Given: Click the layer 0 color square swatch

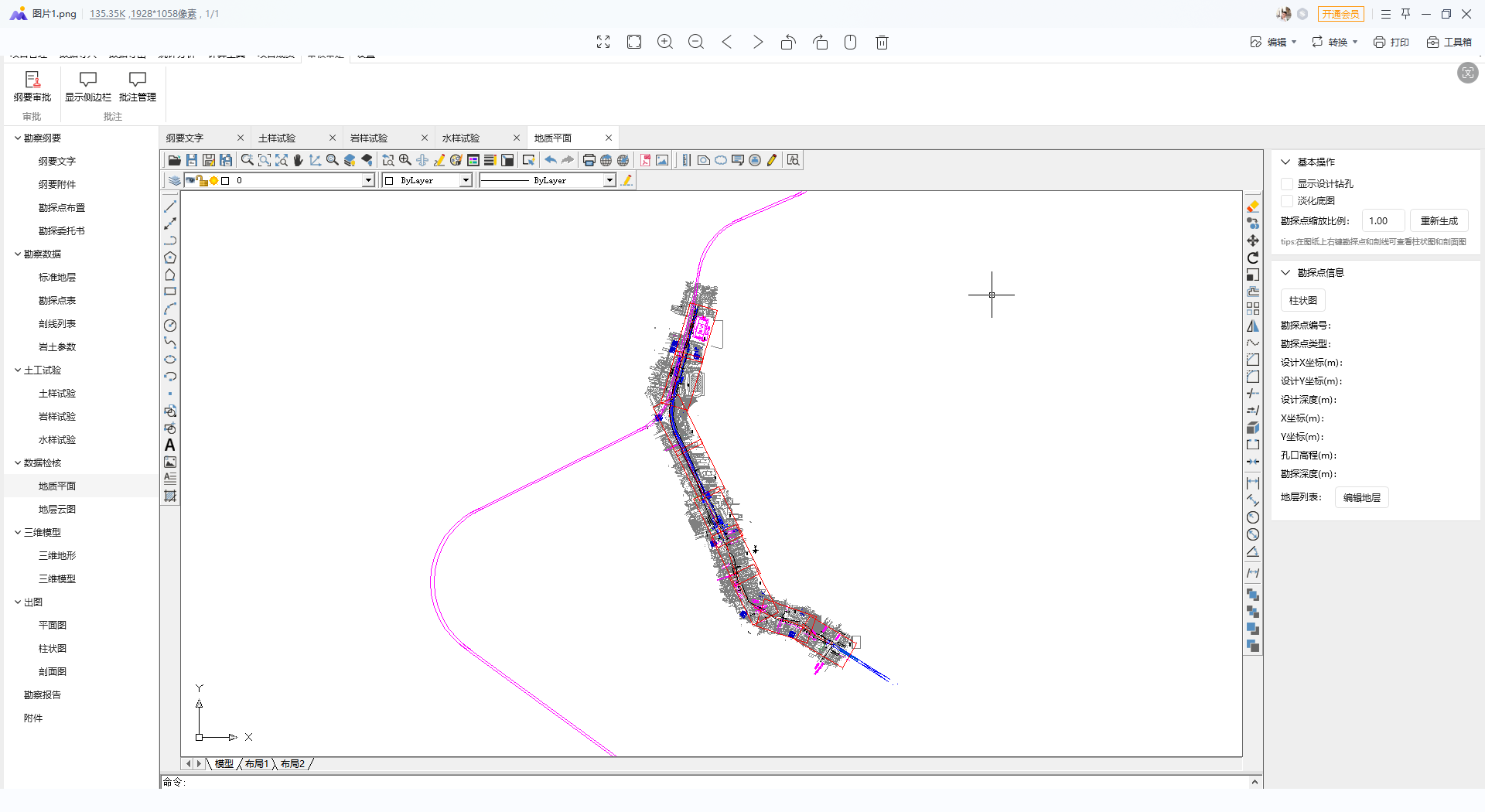Looking at the screenshot, I should (x=226, y=181).
